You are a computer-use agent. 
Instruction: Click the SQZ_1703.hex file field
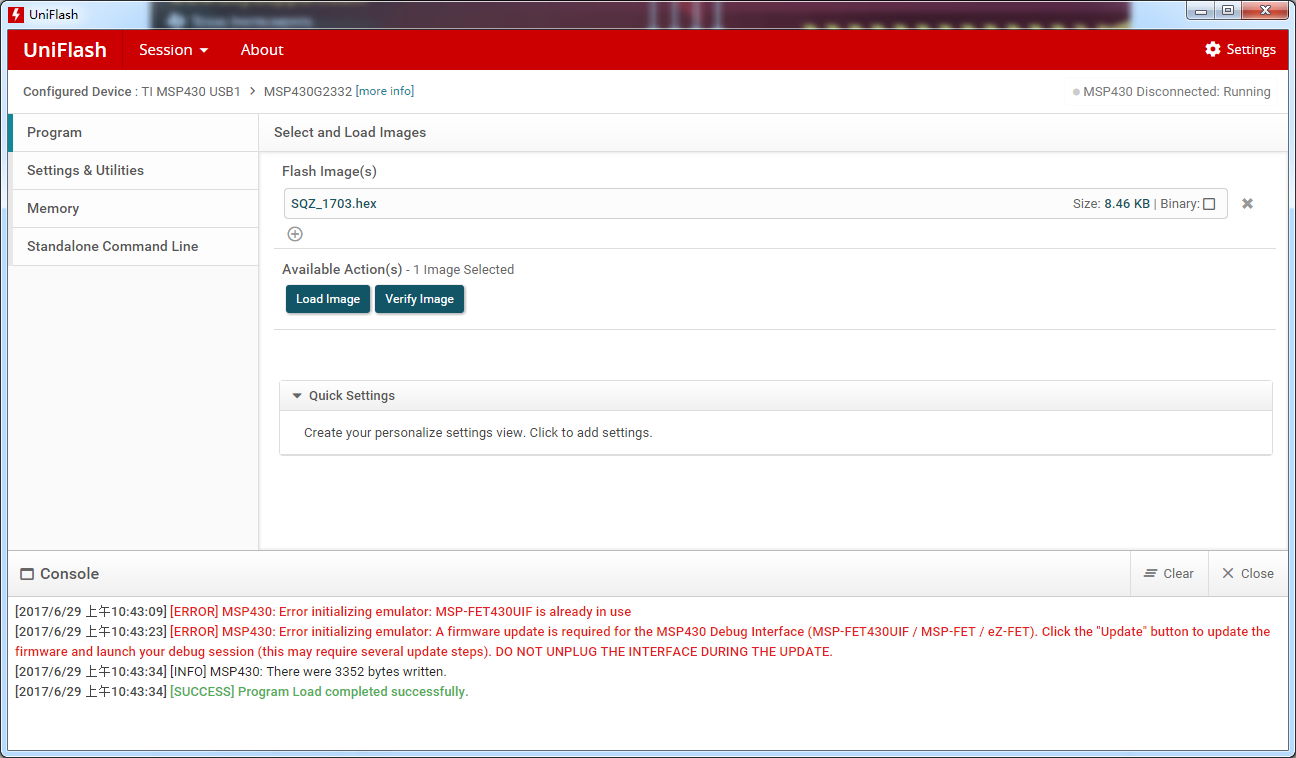[756, 204]
